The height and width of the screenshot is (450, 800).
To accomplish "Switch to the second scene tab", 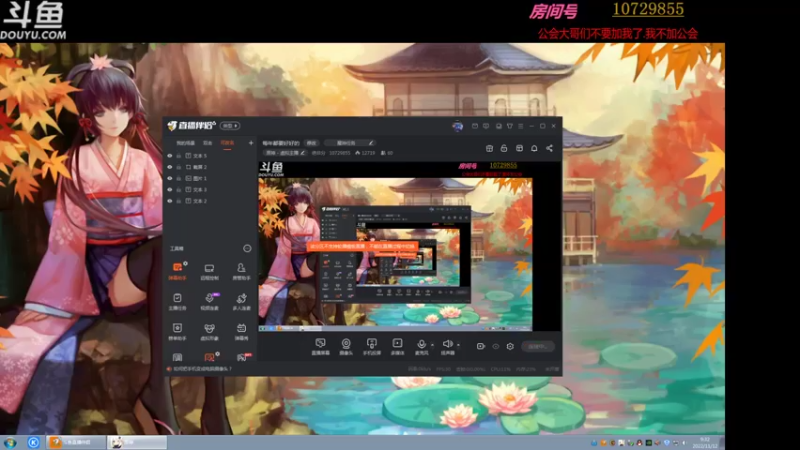I will [208, 143].
